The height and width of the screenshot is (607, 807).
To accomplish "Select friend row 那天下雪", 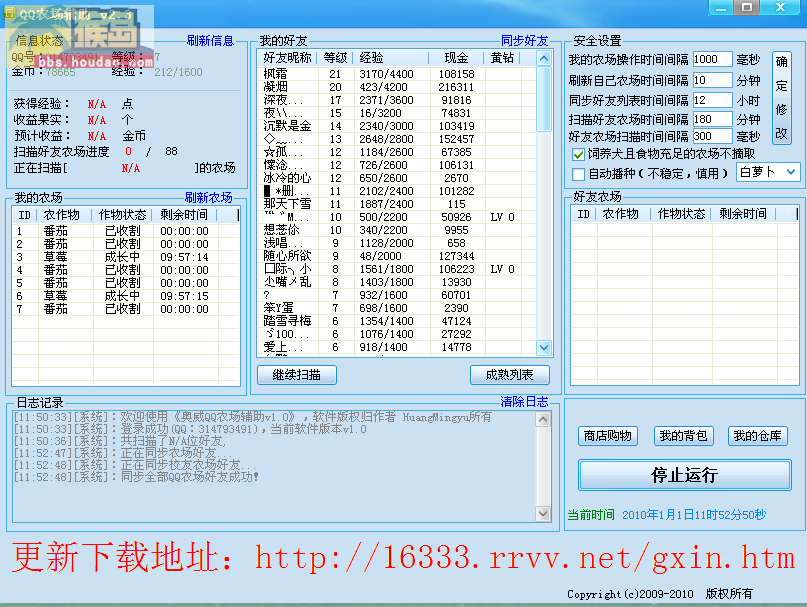I will tap(396, 204).
